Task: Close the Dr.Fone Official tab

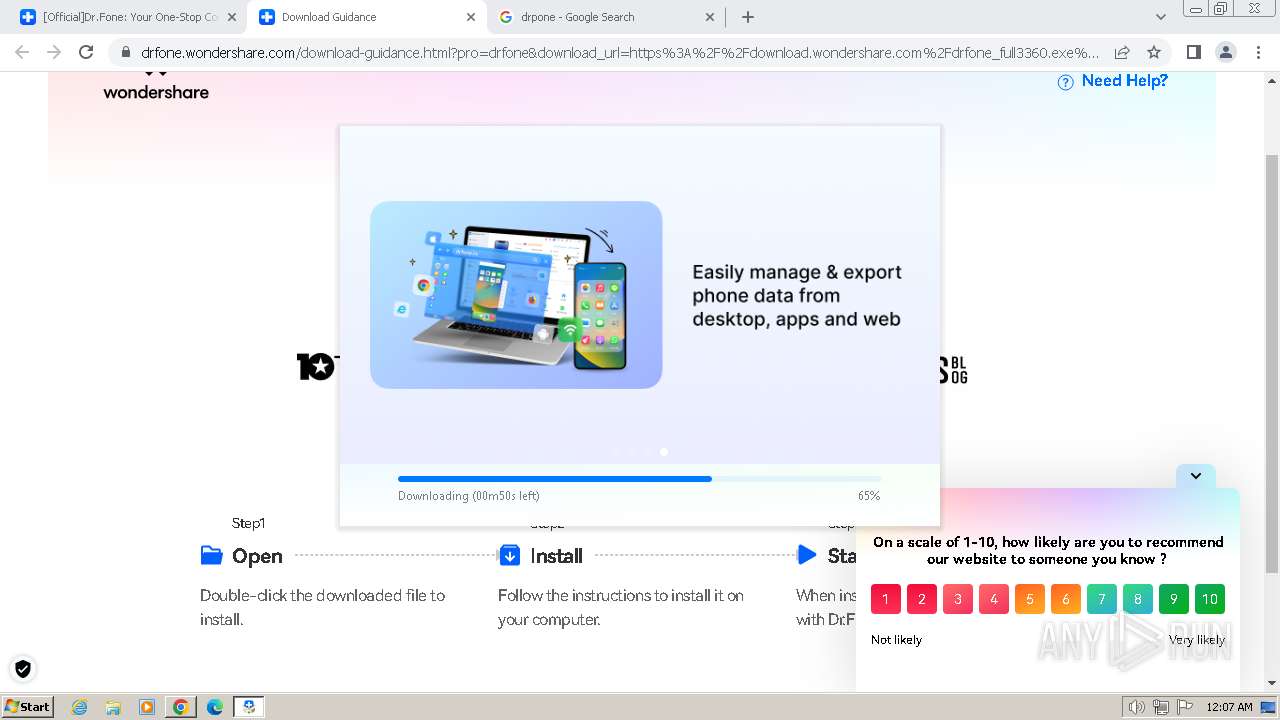Action: pyautogui.click(x=232, y=17)
